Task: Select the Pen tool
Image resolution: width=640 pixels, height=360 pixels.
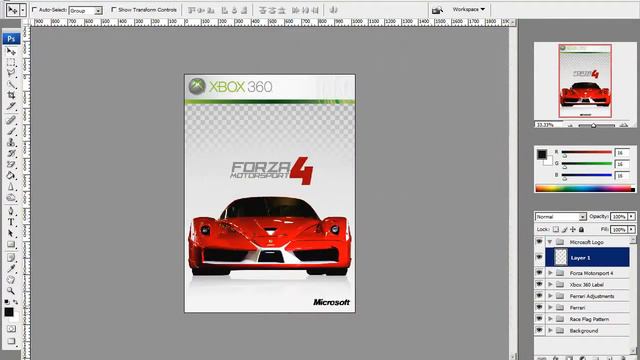Action: pos(11,211)
